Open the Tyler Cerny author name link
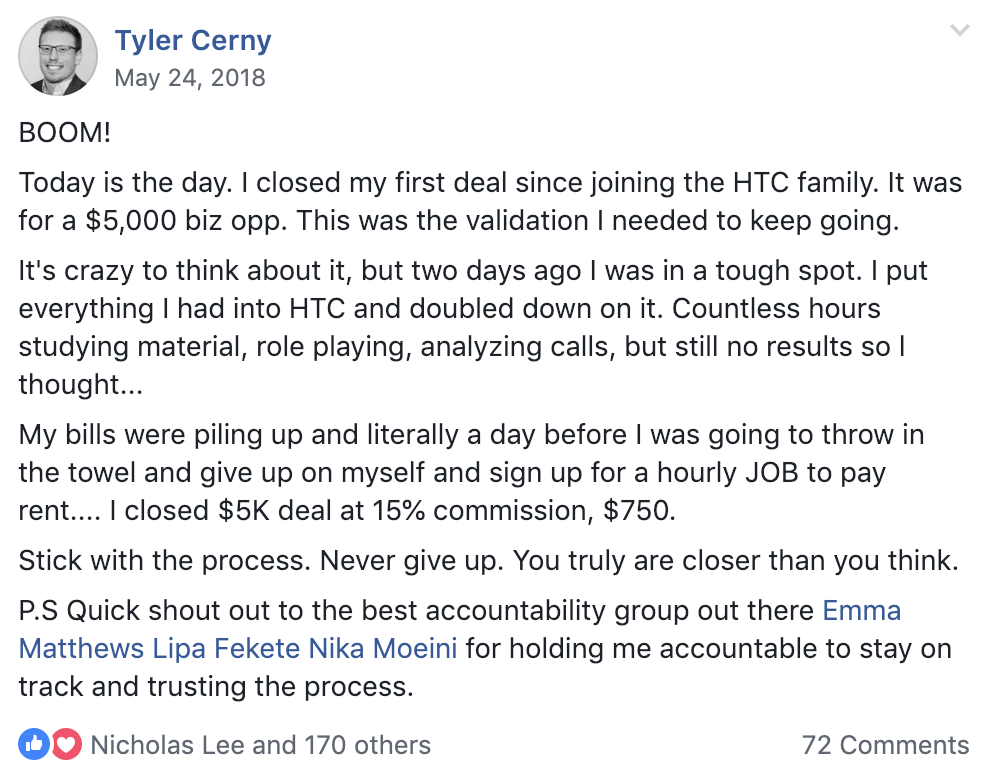This screenshot has height=782, width=992. [193, 40]
